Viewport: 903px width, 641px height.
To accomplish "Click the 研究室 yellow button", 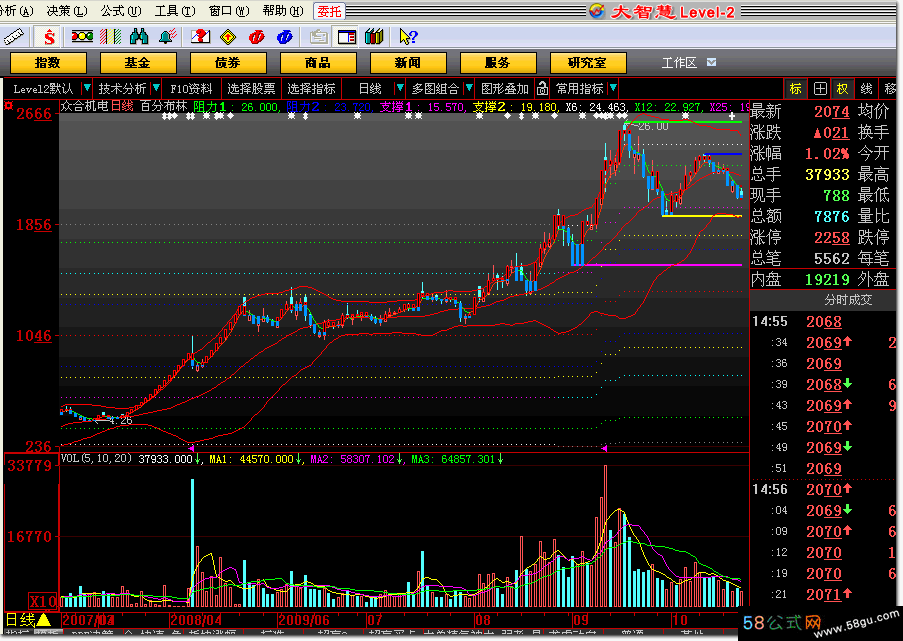I will pos(588,63).
